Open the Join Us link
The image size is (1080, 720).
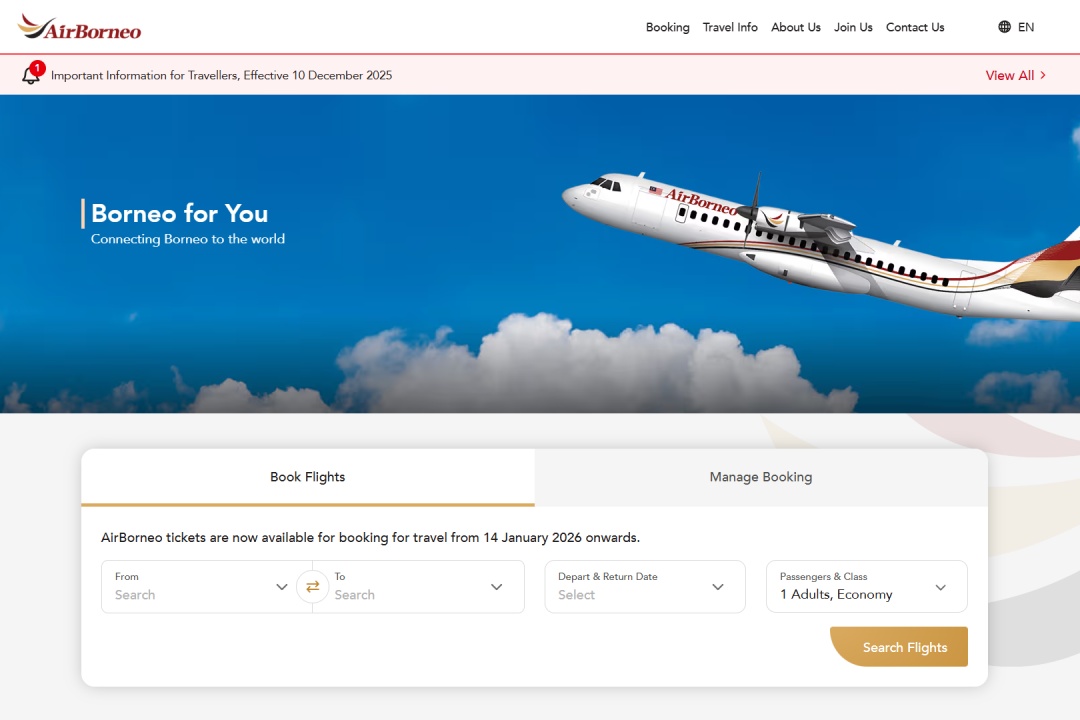(x=853, y=27)
